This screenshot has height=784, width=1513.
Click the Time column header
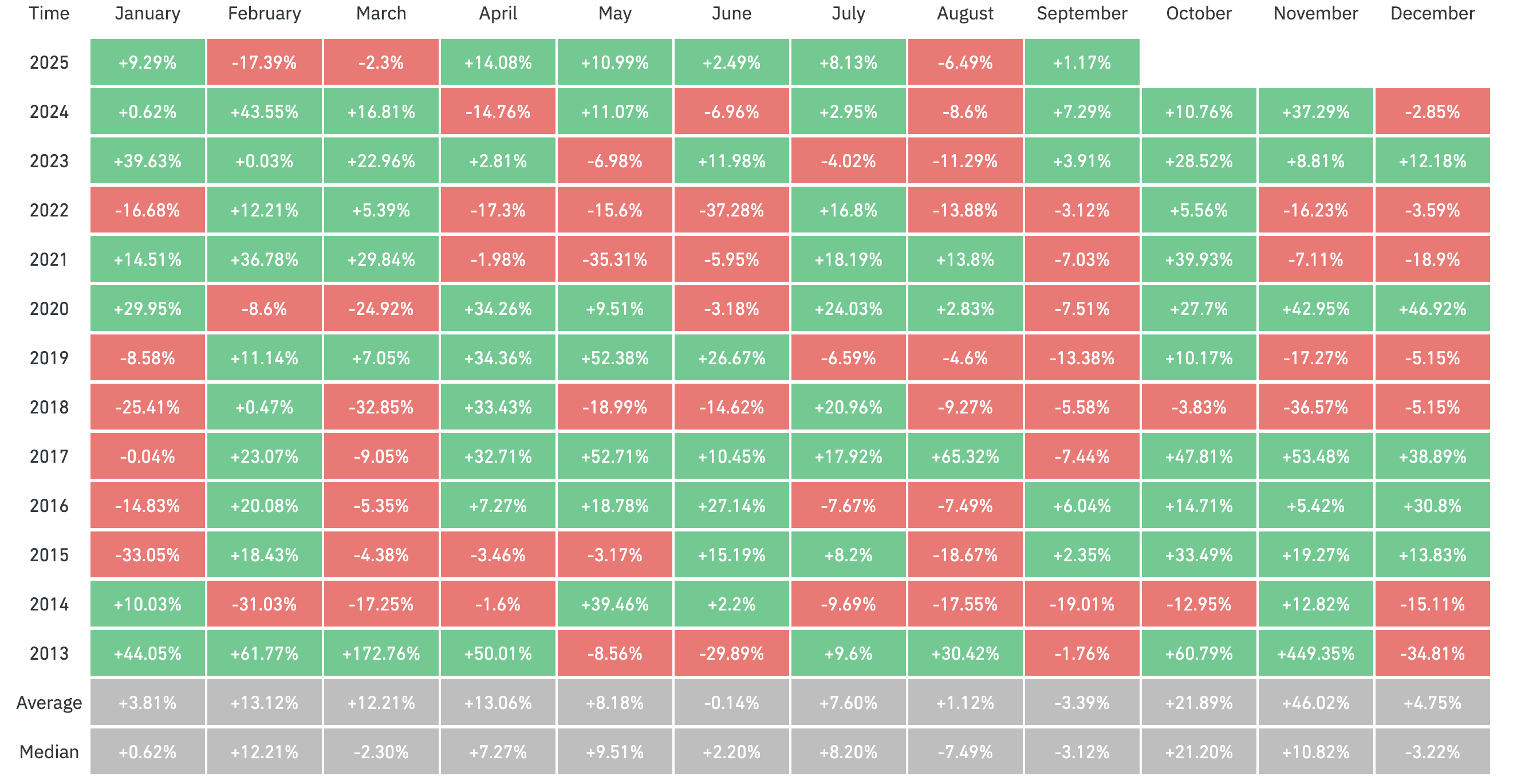49,14
